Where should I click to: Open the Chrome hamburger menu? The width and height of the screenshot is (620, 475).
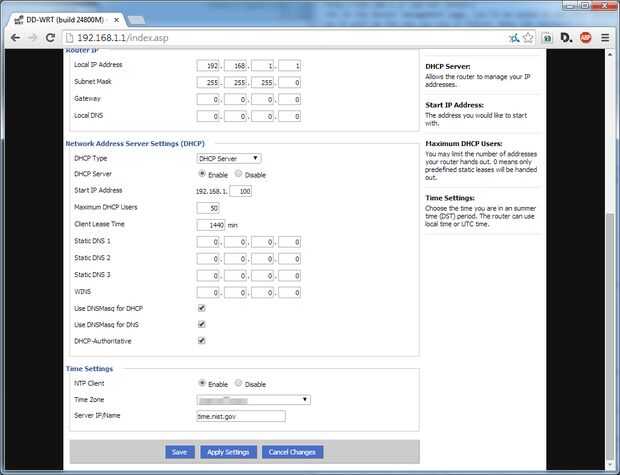(x=605, y=38)
